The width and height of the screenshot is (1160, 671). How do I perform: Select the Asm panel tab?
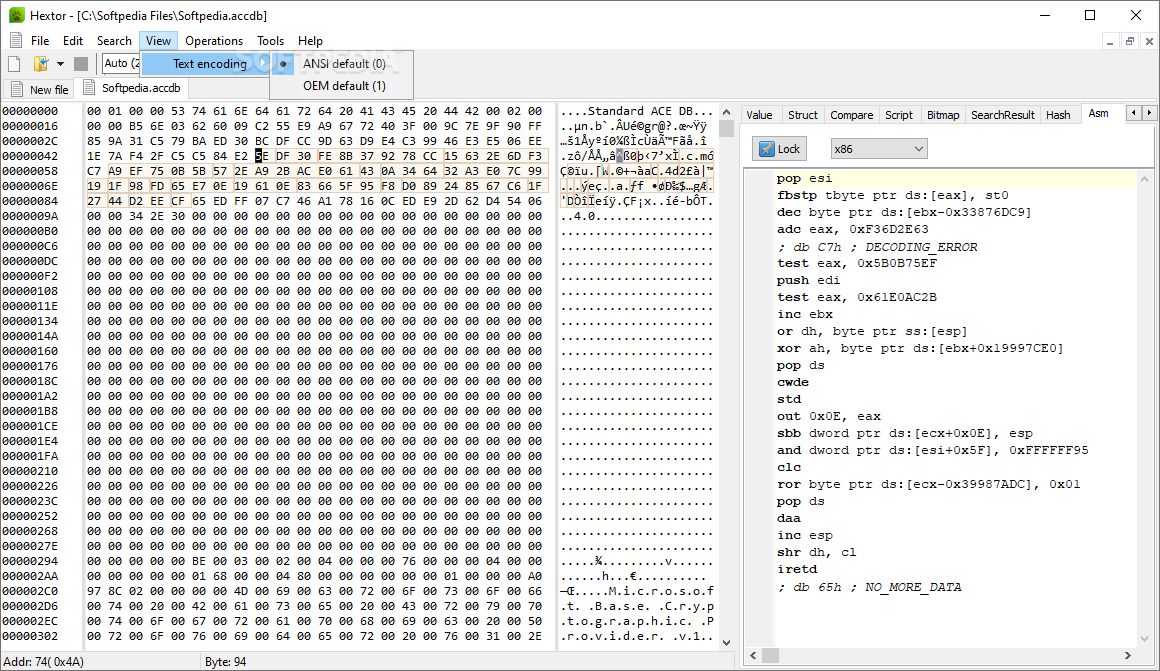pos(1099,113)
